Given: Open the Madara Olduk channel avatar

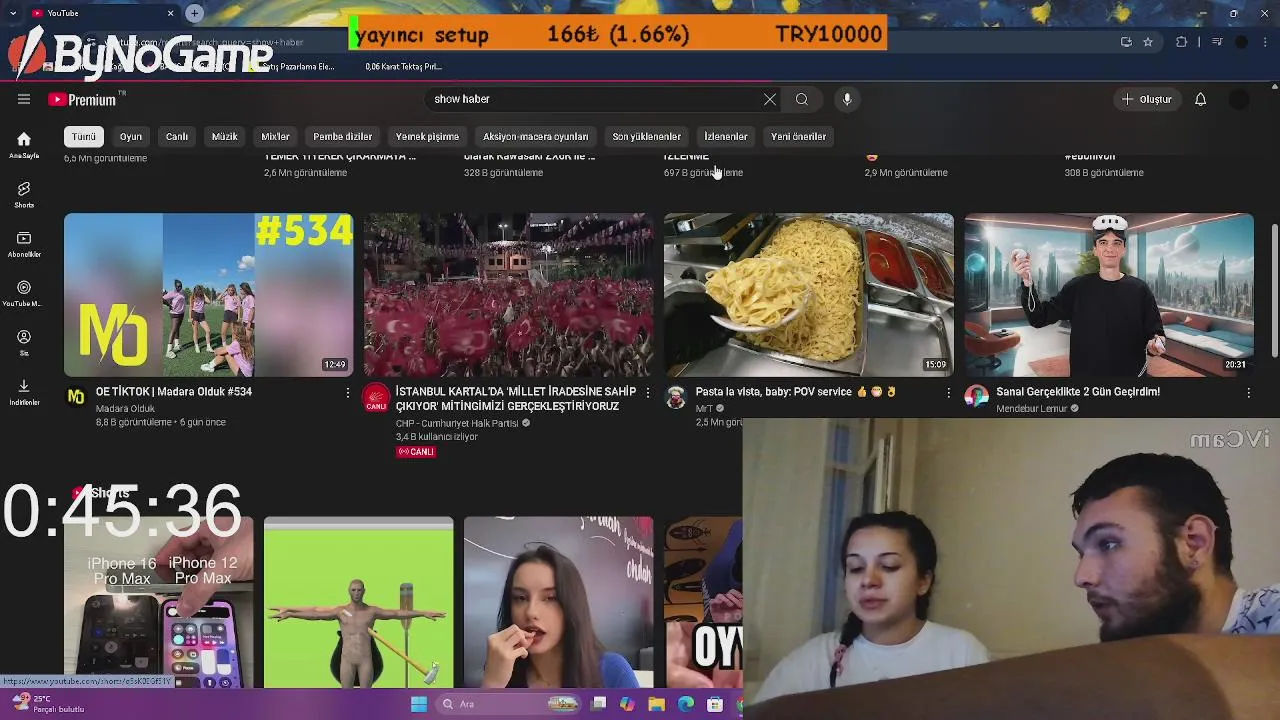Looking at the screenshot, I should coord(76,397).
